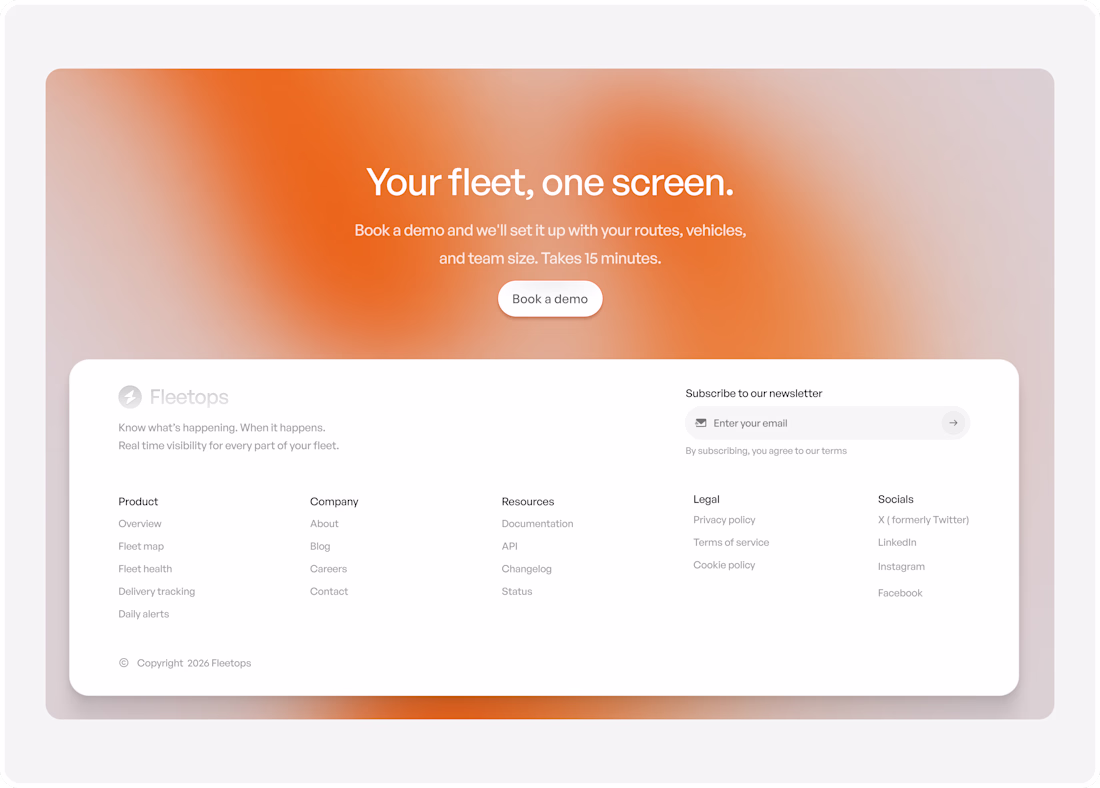Open the Fleet map link

click(141, 546)
